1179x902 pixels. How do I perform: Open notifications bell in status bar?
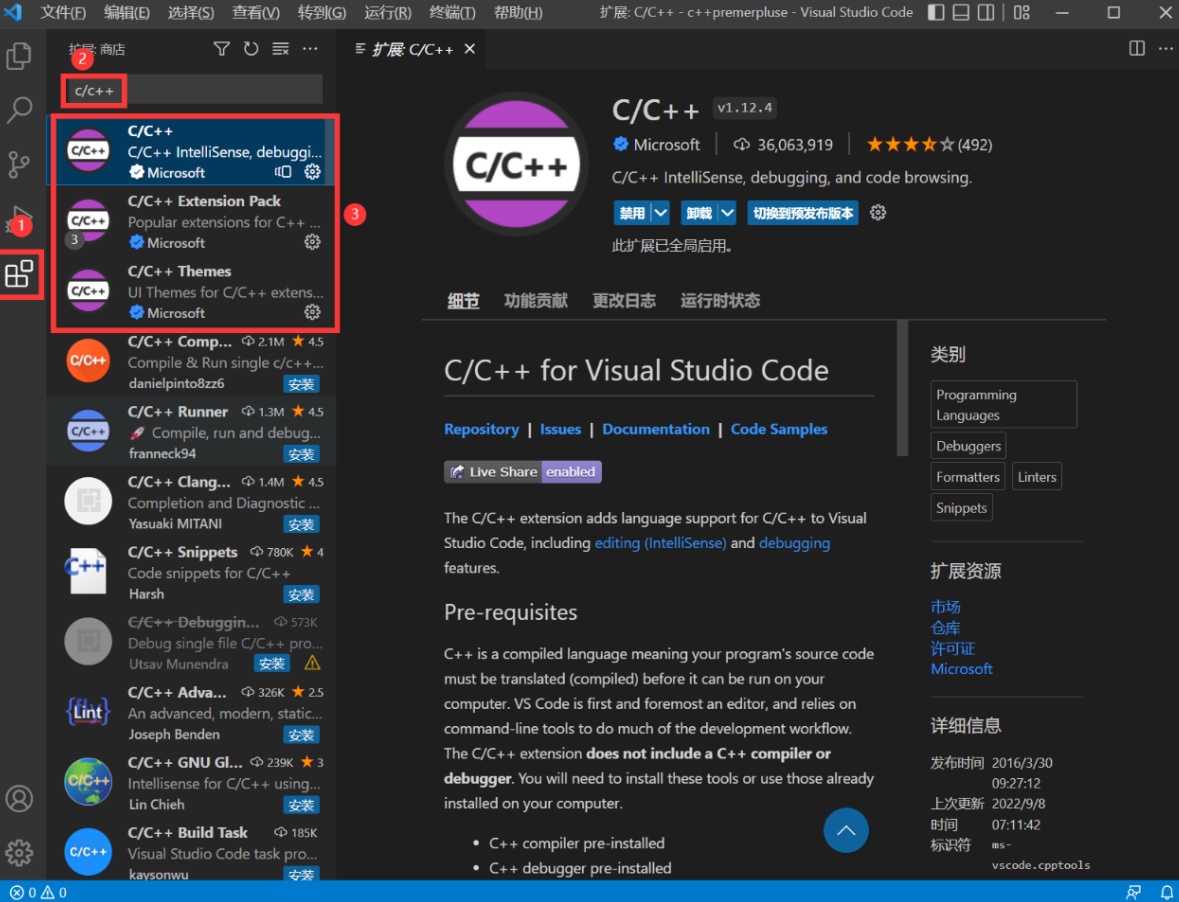point(1166,892)
